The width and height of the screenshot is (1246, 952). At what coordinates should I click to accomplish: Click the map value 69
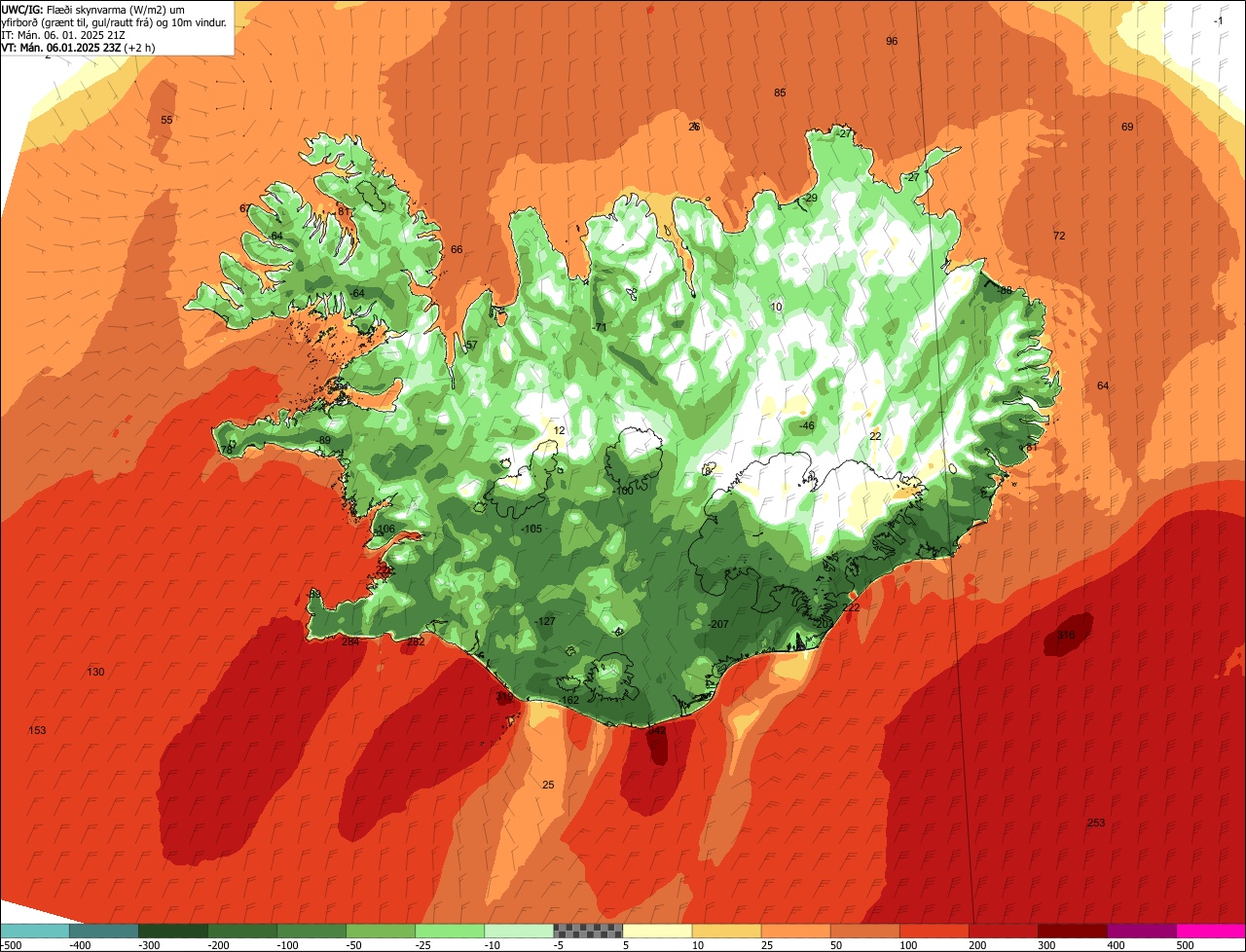coord(1127,127)
